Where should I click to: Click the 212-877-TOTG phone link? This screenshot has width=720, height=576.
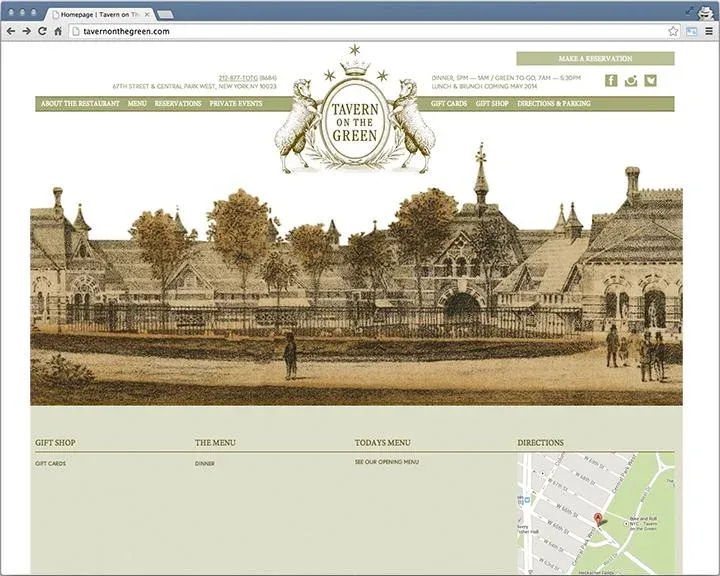click(238, 78)
